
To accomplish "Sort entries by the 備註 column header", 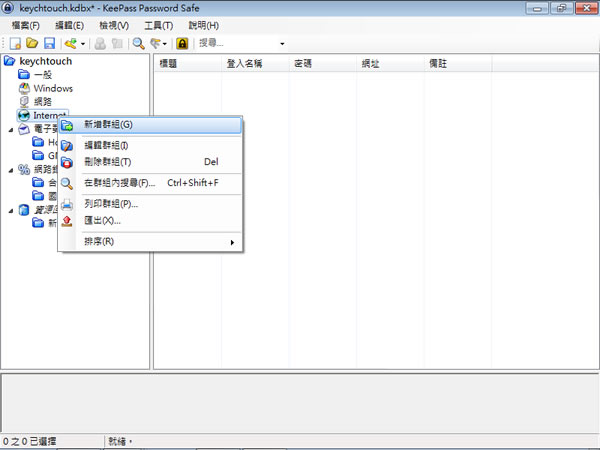I will coord(458,64).
